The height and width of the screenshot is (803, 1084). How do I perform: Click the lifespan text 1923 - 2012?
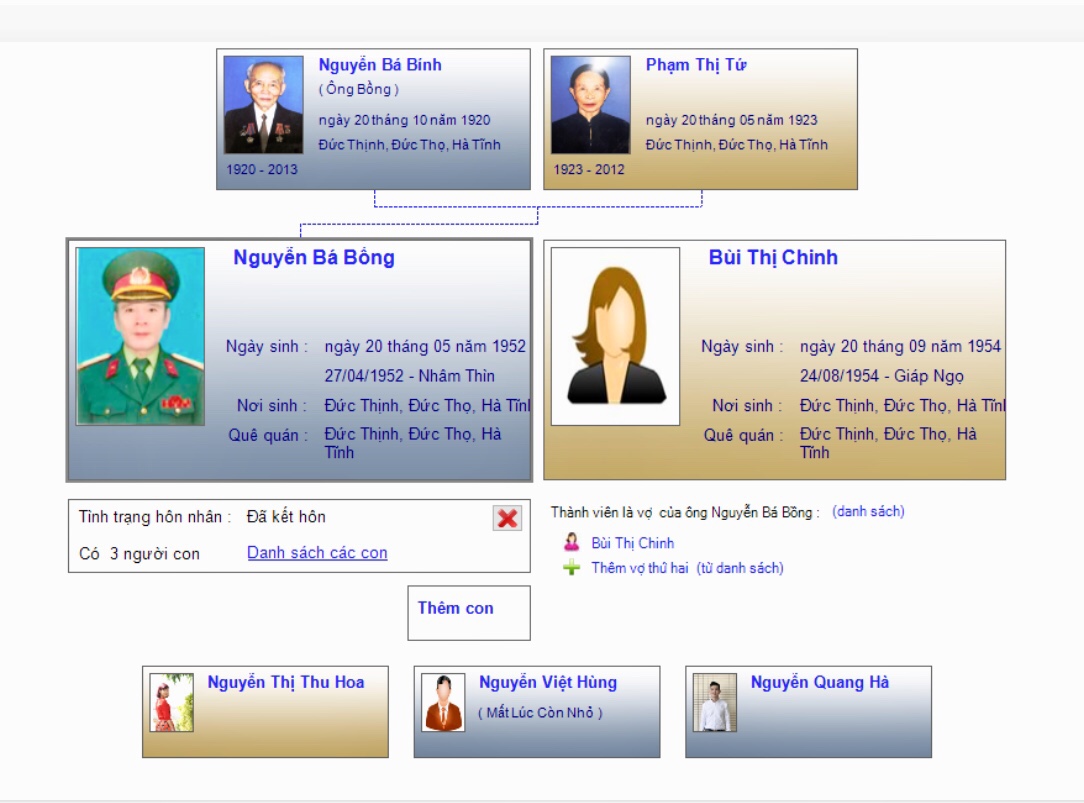[x=589, y=169]
